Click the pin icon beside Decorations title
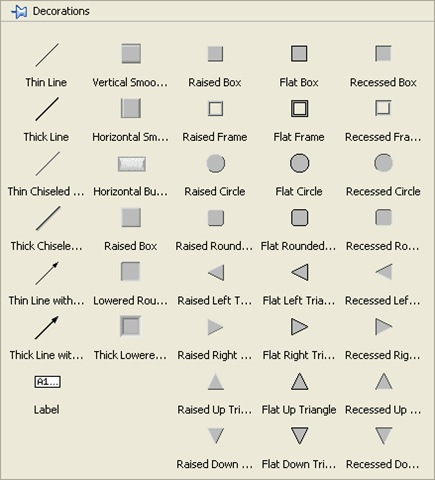Image resolution: width=435 pixels, height=480 pixels. [x=19, y=12]
